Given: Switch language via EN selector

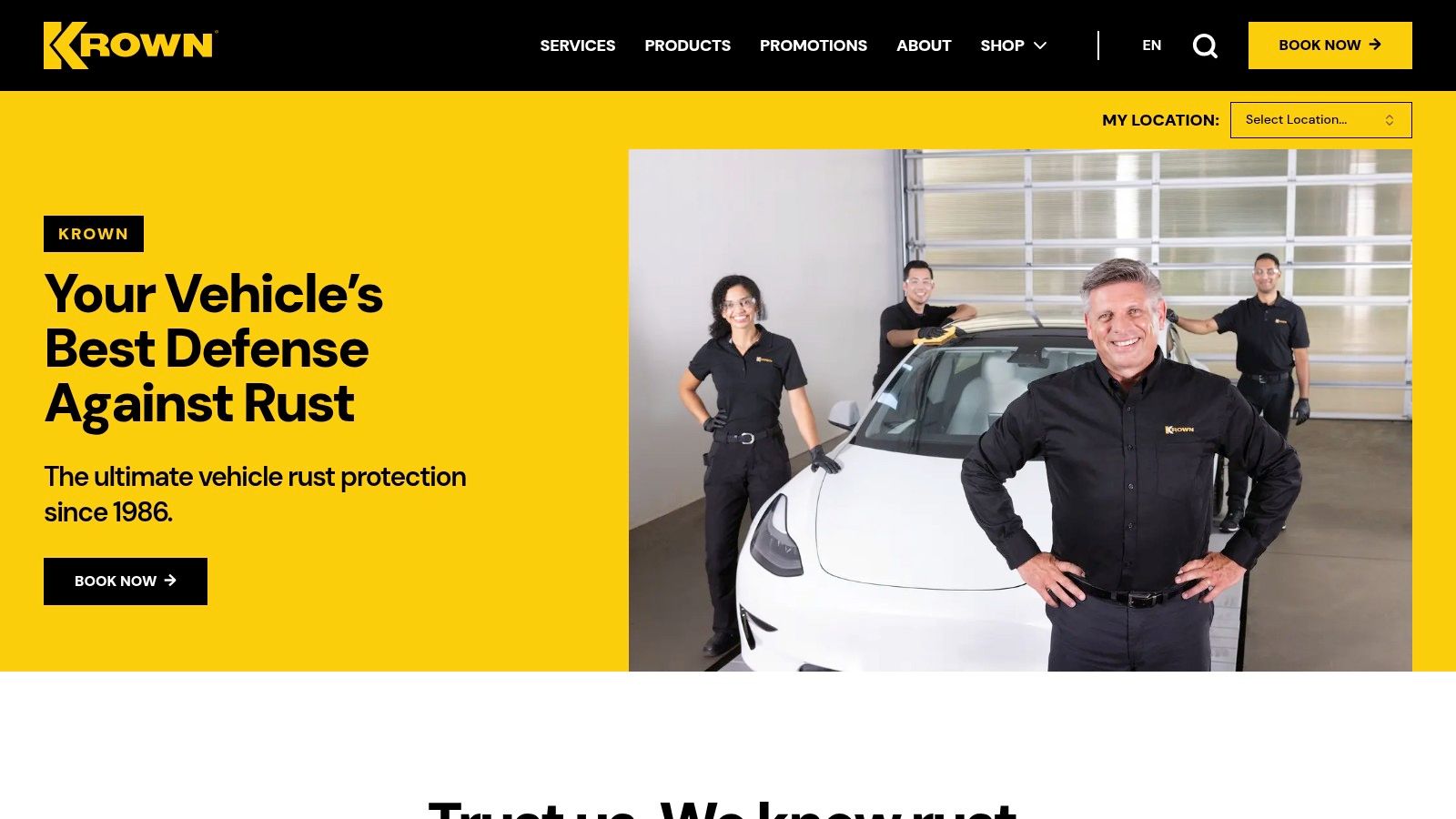Looking at the screenshot, I should tap(1151, 45).
